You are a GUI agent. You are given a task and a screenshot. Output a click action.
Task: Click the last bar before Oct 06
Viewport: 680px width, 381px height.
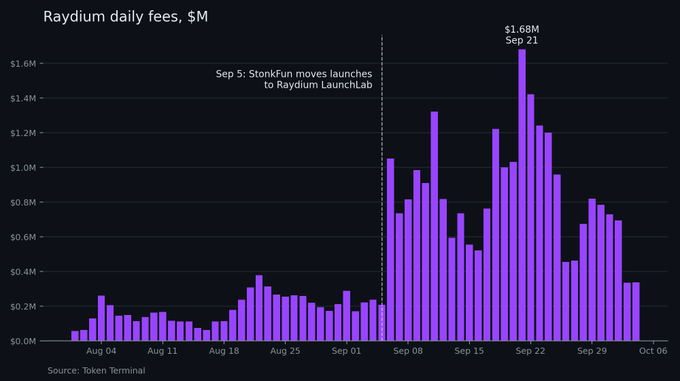pos(636,312)
